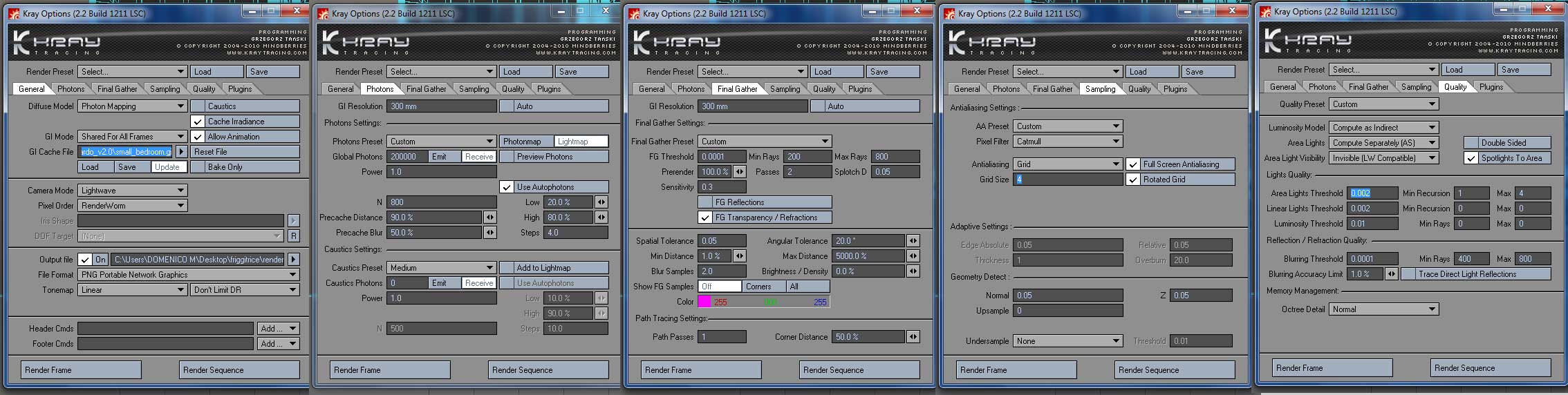Click the Prerender value spinner arrows
The height and width of the screenshot is (395, 1568).
pos(740,172)
